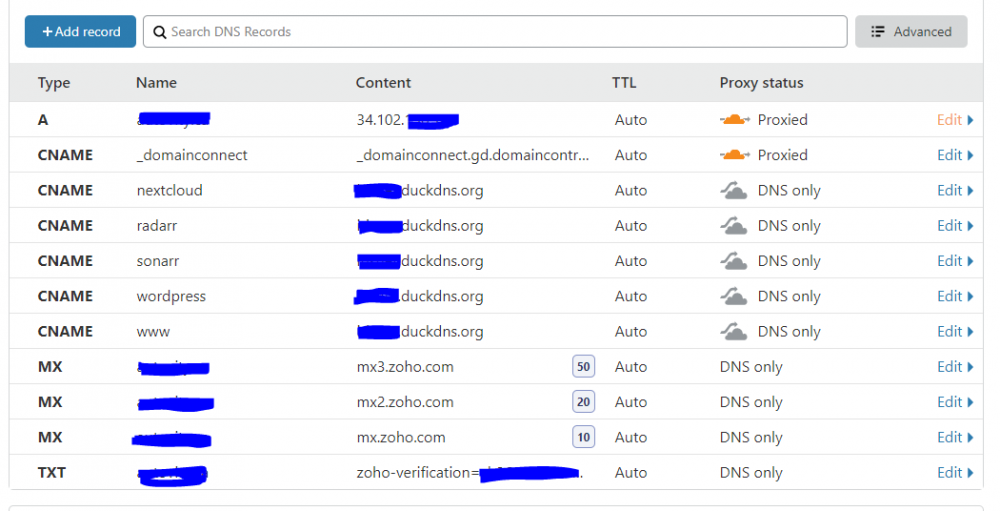Click the TTL column header

click(x=624, y=83)
